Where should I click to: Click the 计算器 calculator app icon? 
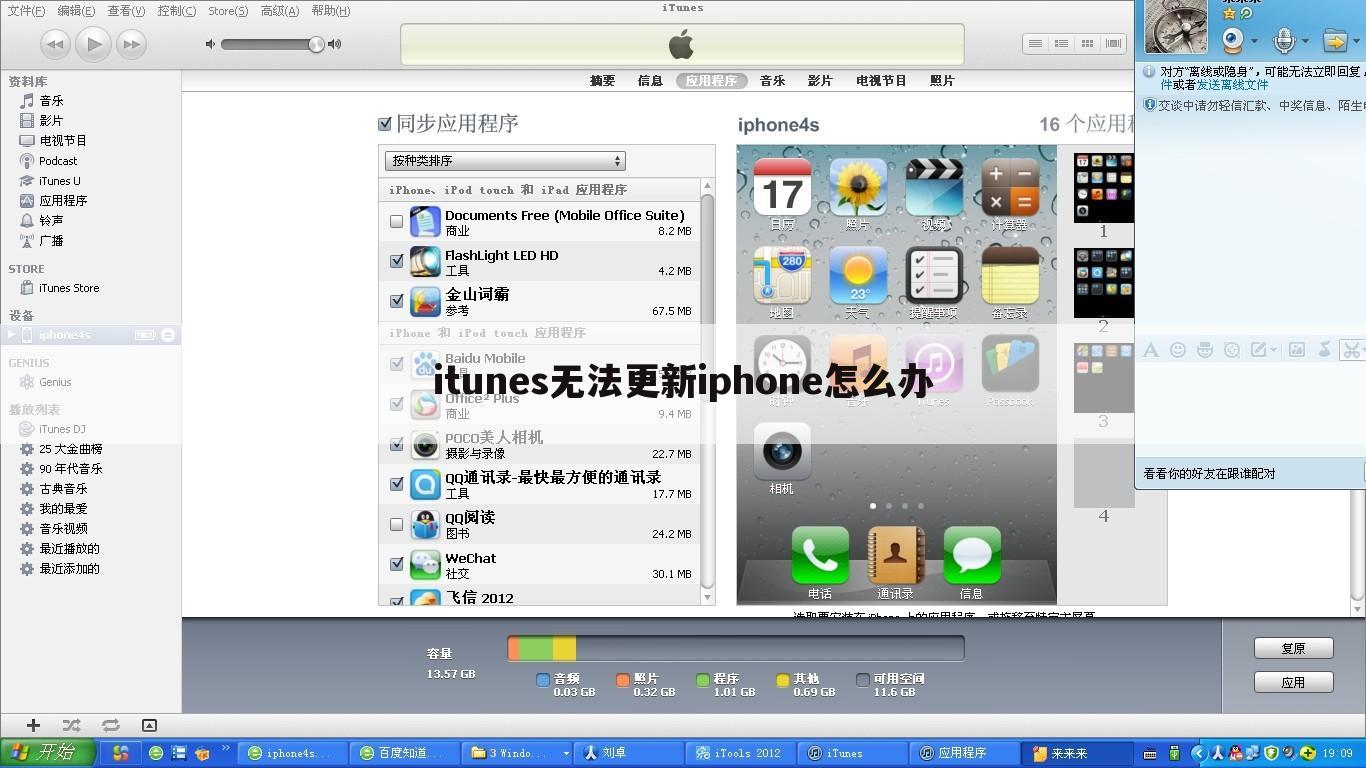click(1010, 187)
